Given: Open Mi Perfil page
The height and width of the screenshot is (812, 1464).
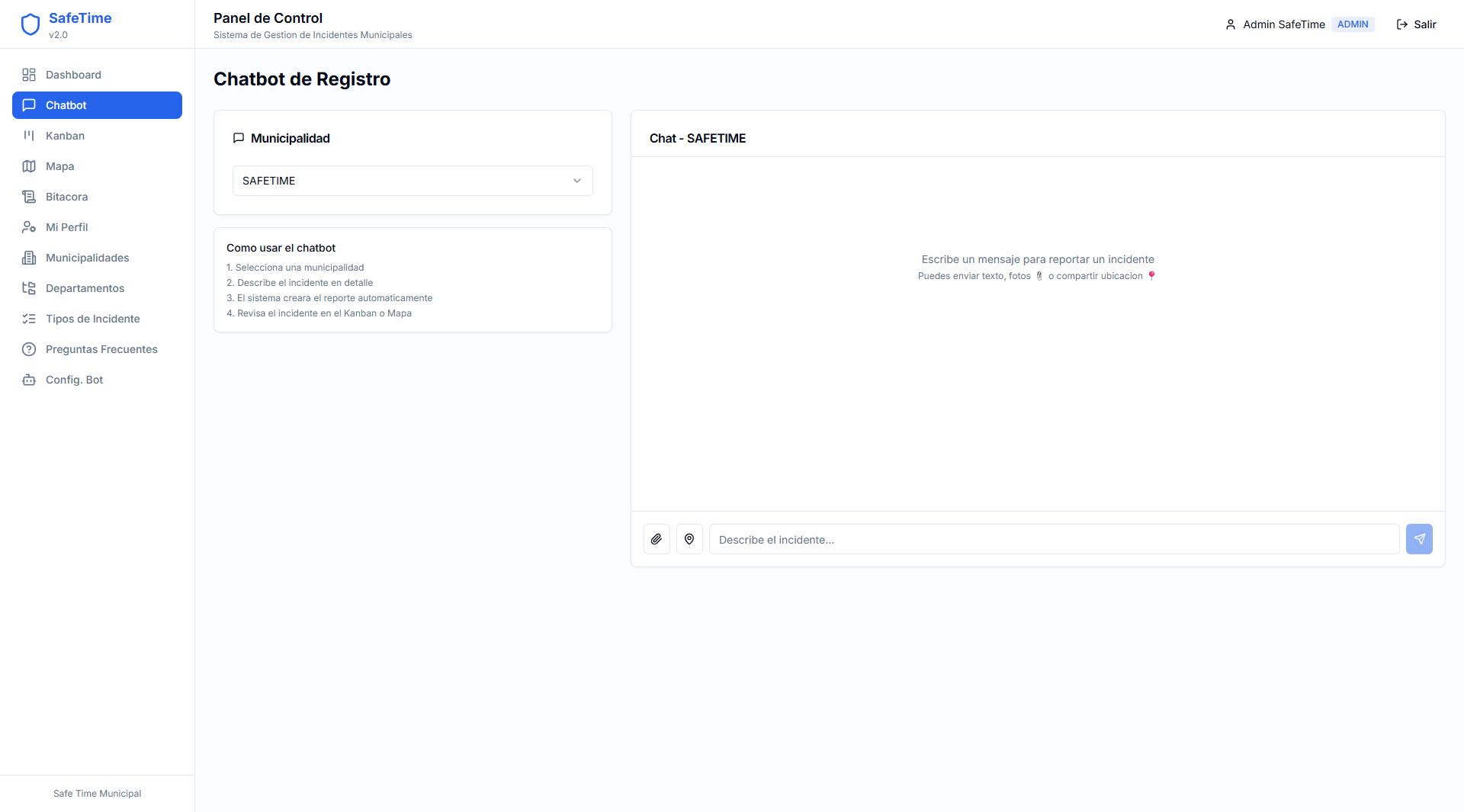Looking at the screenshot, I should click(97, 227).
